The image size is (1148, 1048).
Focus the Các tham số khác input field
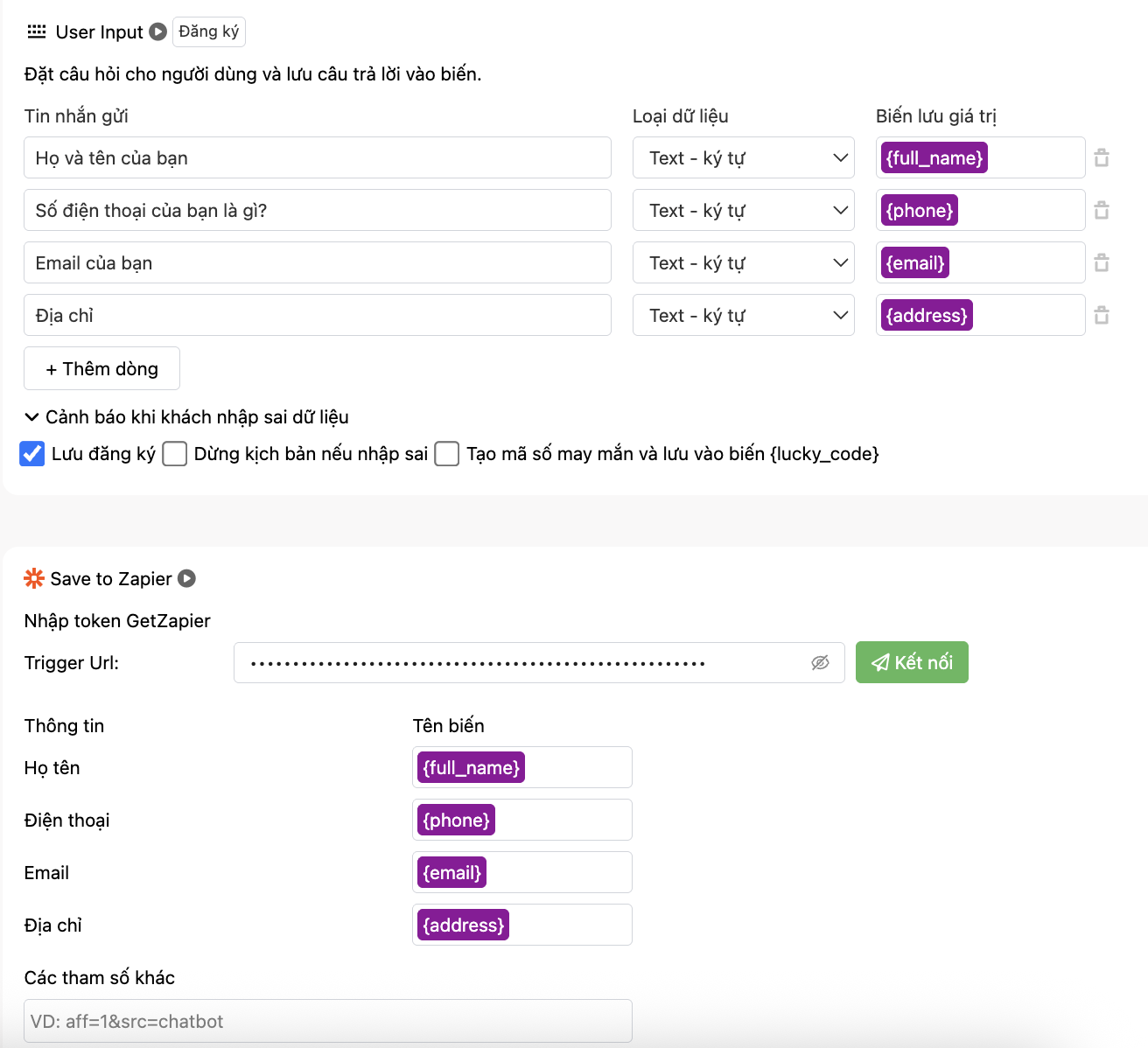[327, 1021]
